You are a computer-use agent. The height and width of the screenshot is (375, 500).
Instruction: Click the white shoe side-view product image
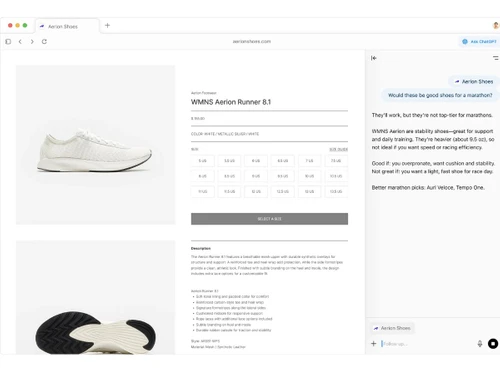(x=95, y=145)
